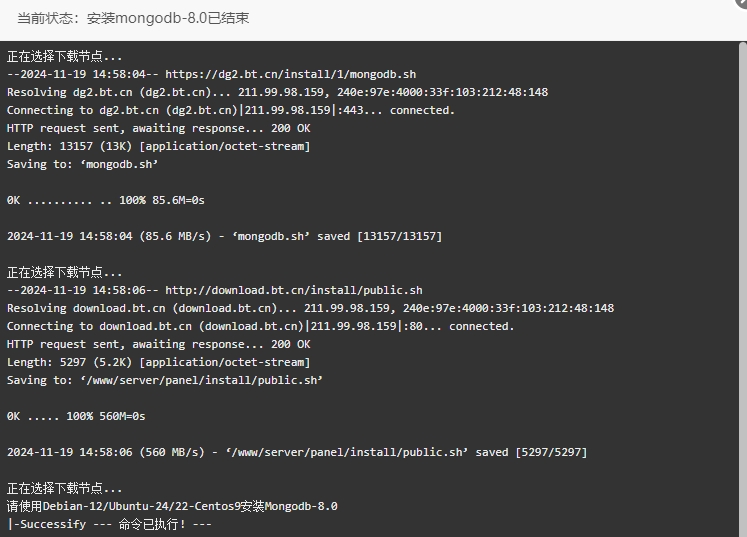Click the download.bt.cn public.sh URL

294,291
